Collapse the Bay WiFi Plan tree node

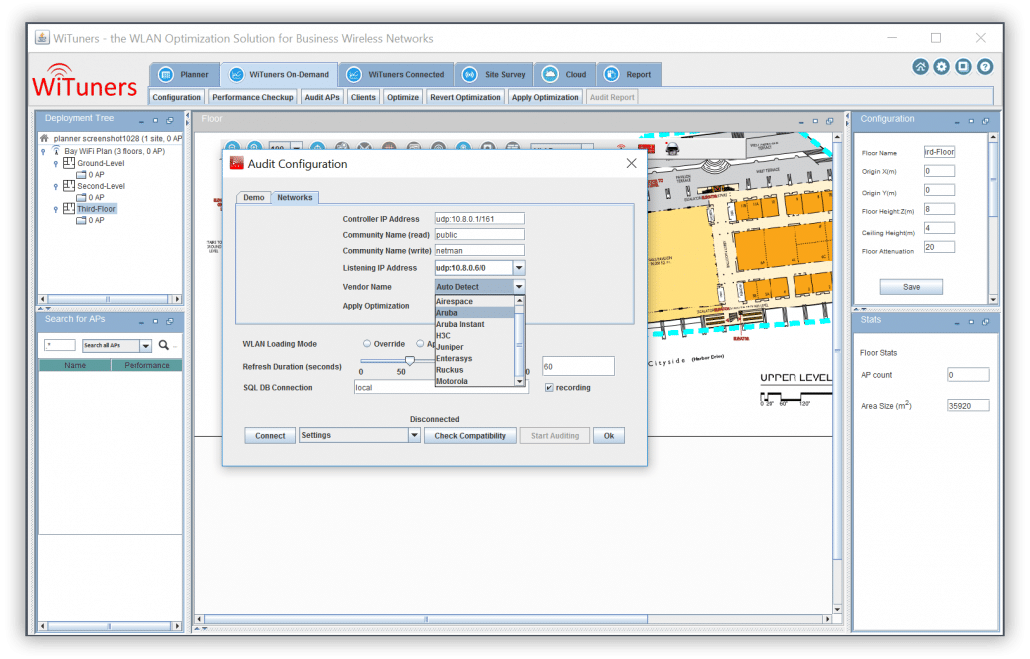(x=43, y=151)
